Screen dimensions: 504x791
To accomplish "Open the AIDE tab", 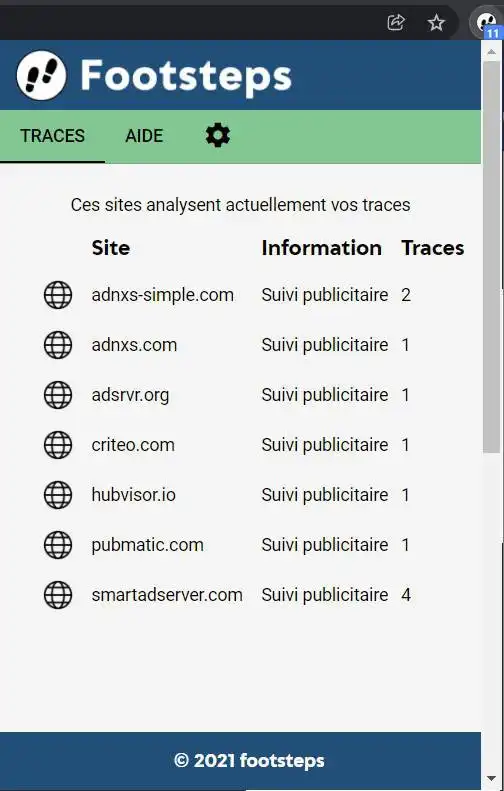I will (x=144, y=136).
